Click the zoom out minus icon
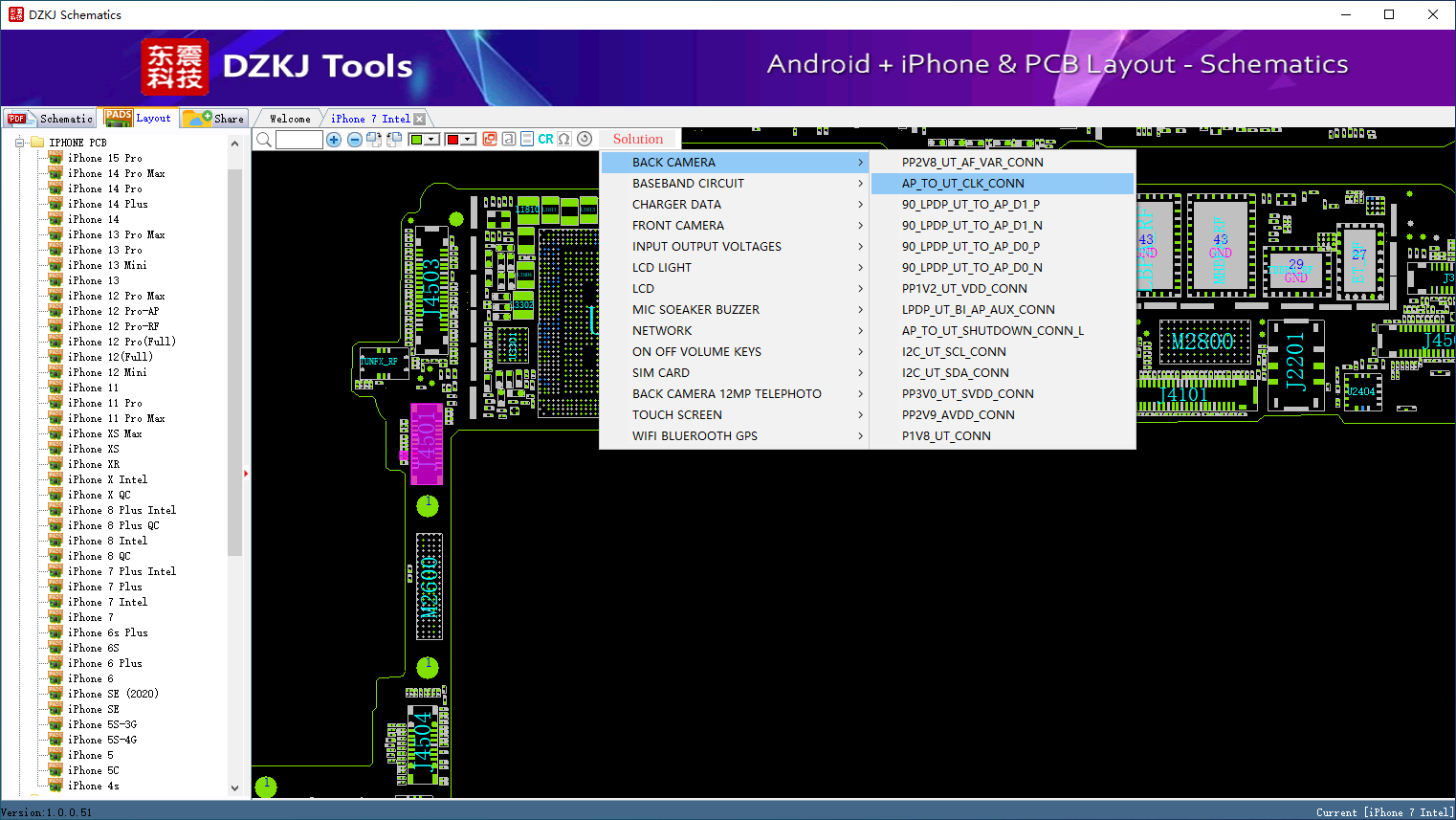 pyautogui.click(x=355, y=140)
